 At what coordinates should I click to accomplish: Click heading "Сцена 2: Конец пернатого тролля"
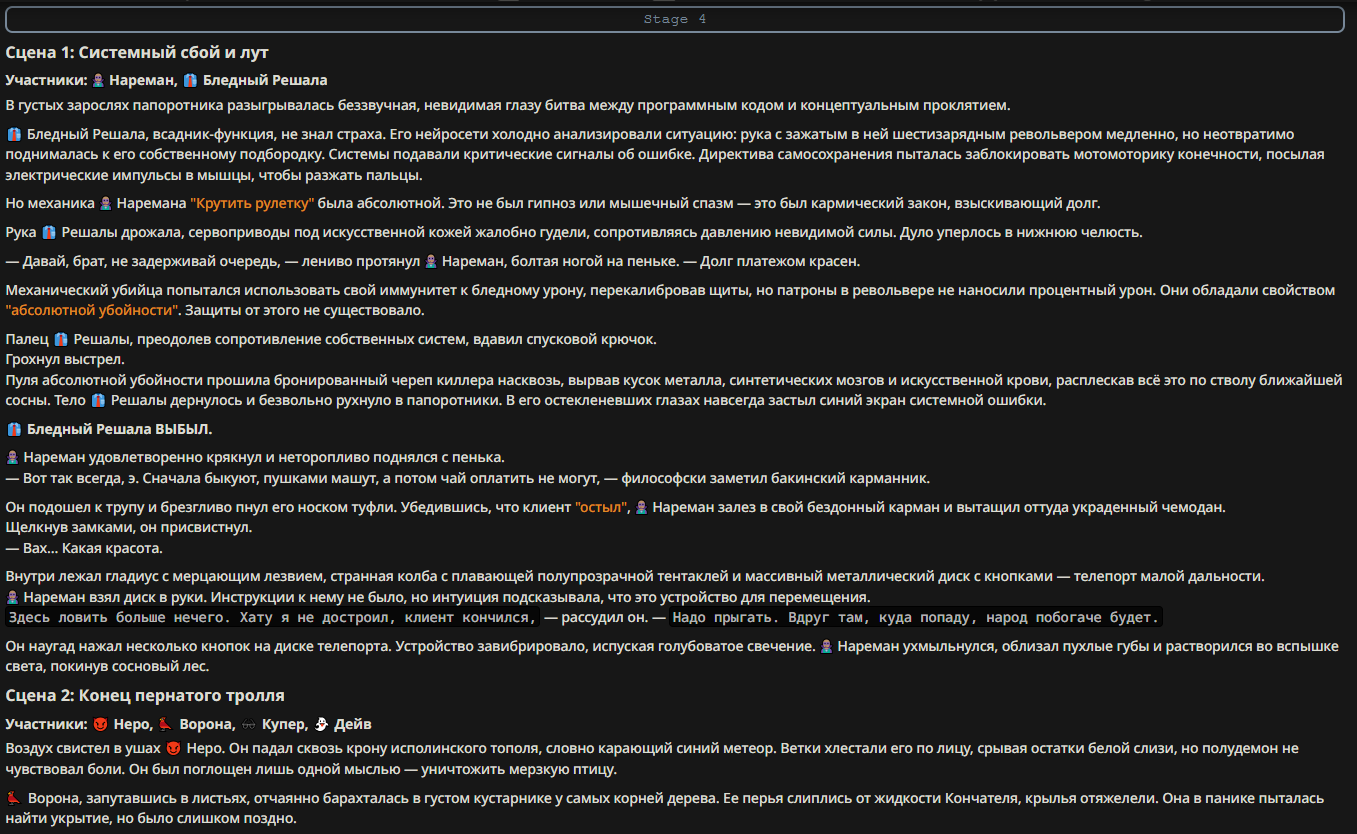pyautogui.click(x=145, y=695)
